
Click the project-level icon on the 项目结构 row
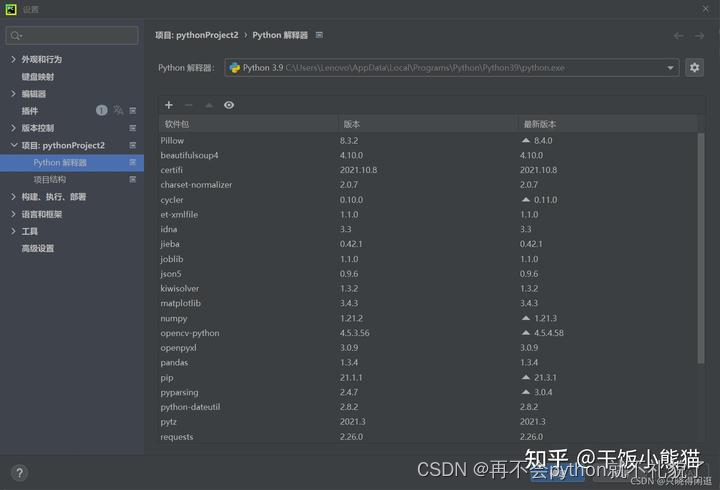point(133,180)
